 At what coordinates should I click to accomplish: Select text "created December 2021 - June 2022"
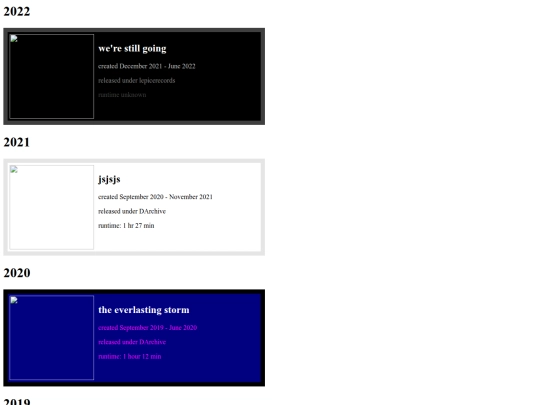click(x=147, y=66)
